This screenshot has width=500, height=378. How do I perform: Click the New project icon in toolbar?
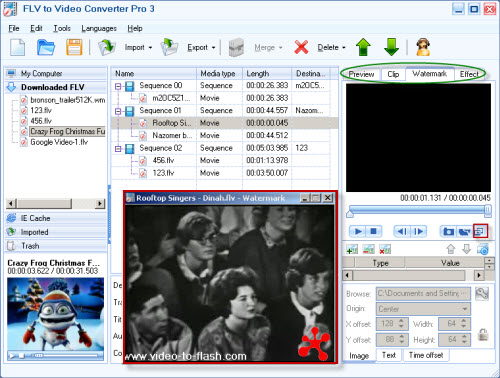[x=18, y=47]
